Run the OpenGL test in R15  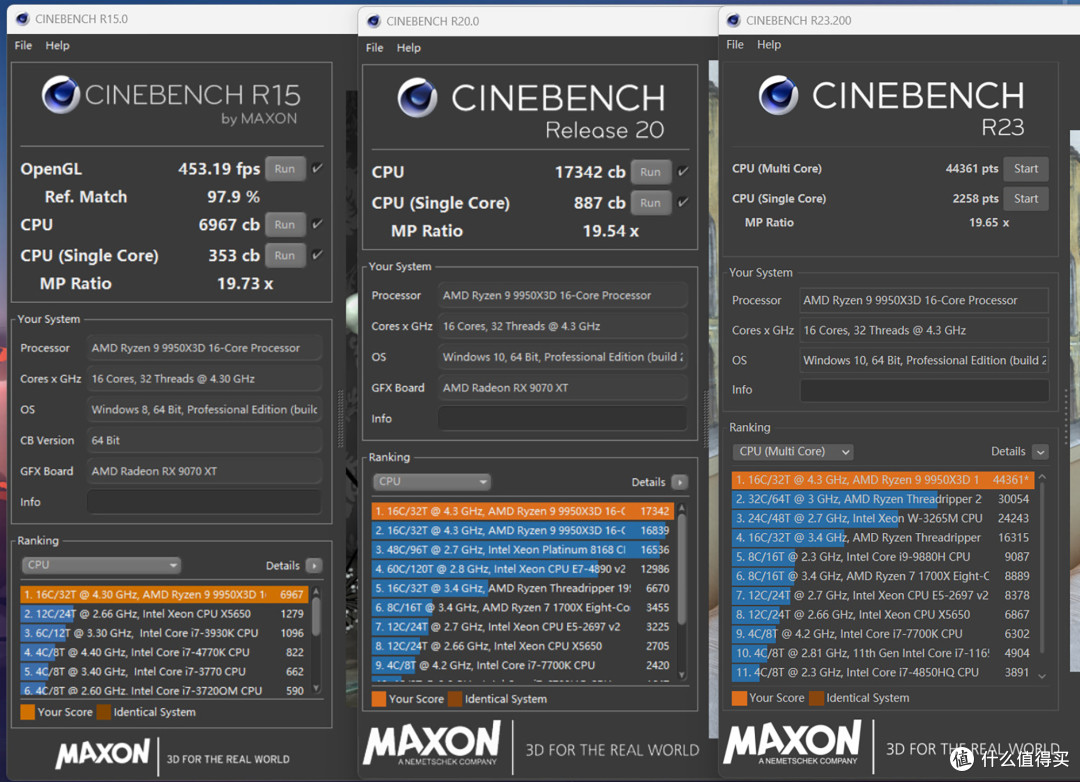285,169
